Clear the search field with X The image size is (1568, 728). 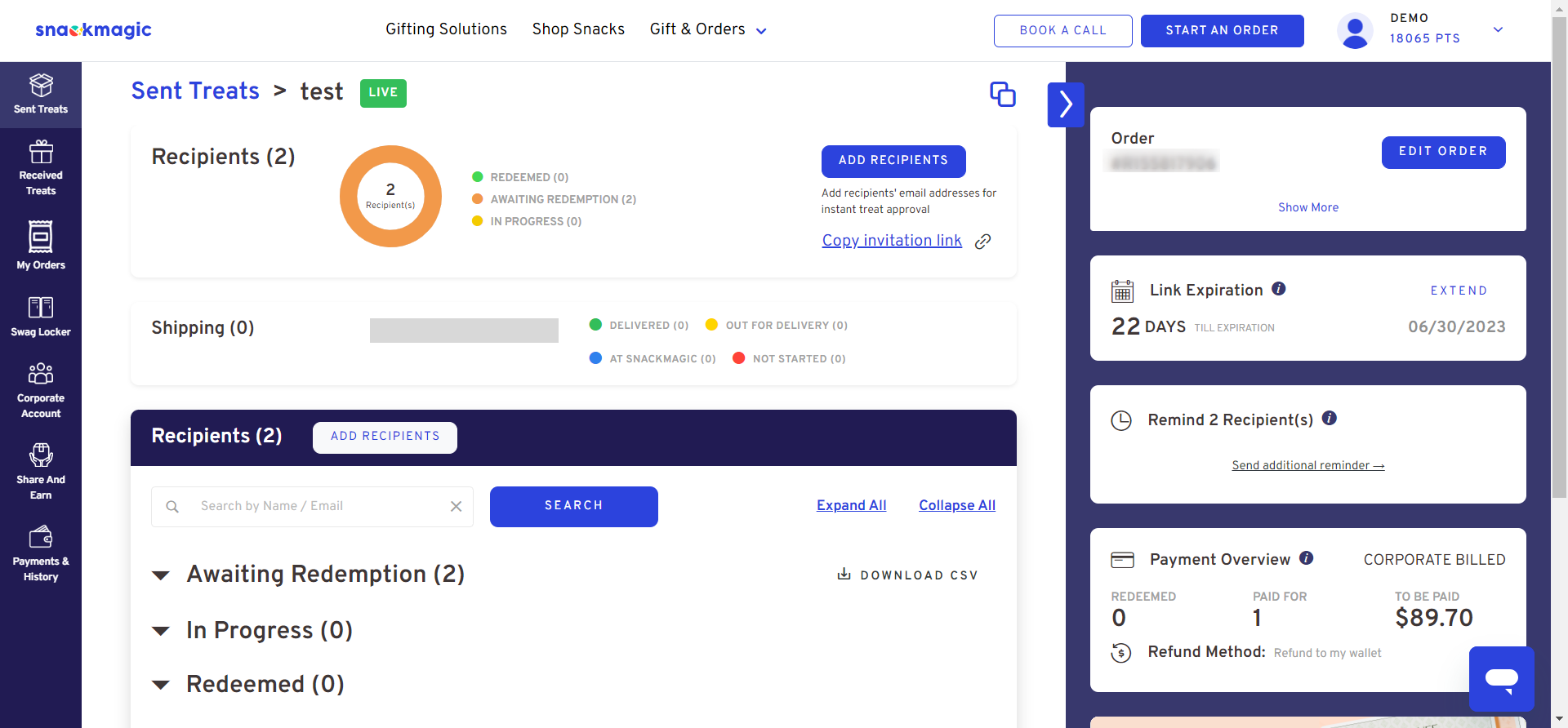point(457,507)
